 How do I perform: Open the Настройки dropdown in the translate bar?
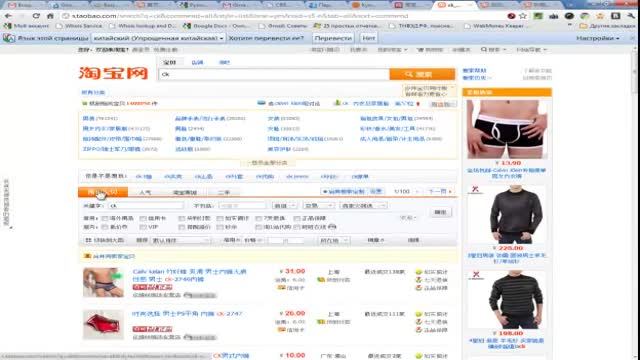click(598, 38)
